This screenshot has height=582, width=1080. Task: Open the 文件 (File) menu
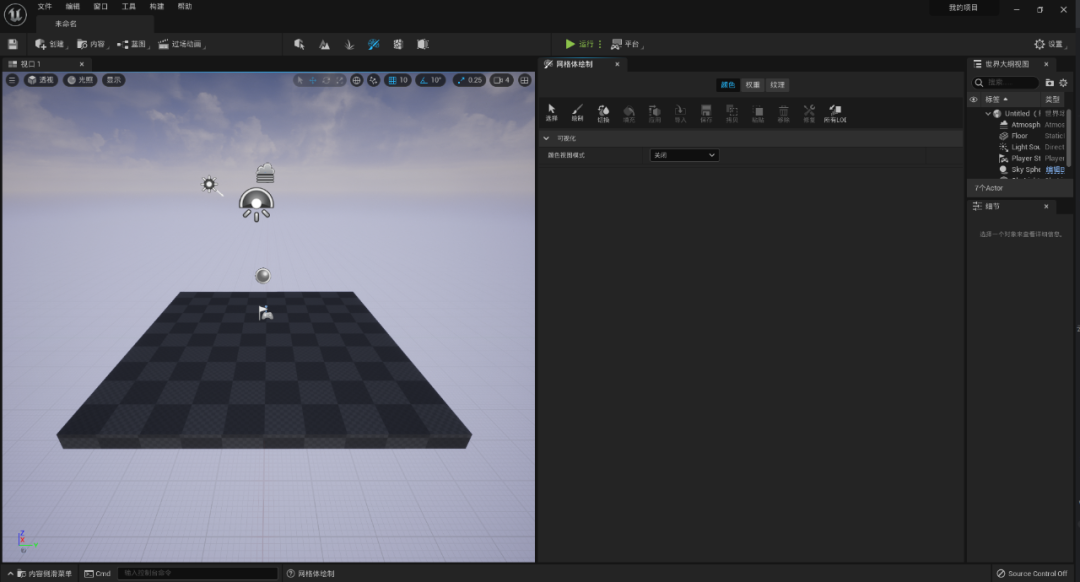tap(45, 6)
